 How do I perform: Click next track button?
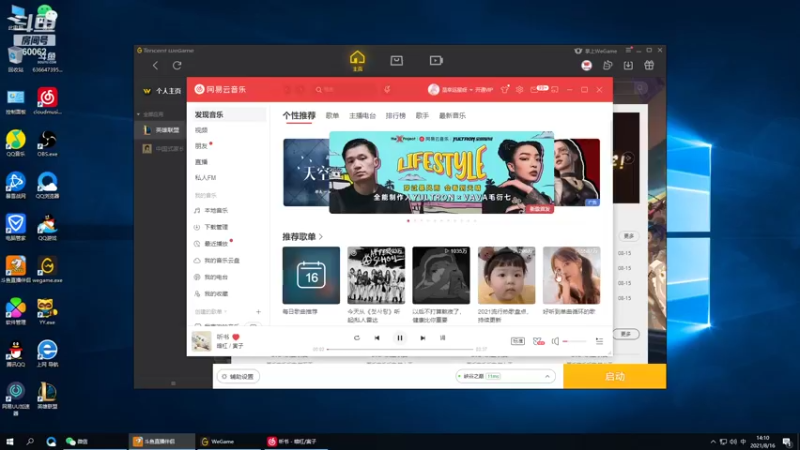click(422, 338)
